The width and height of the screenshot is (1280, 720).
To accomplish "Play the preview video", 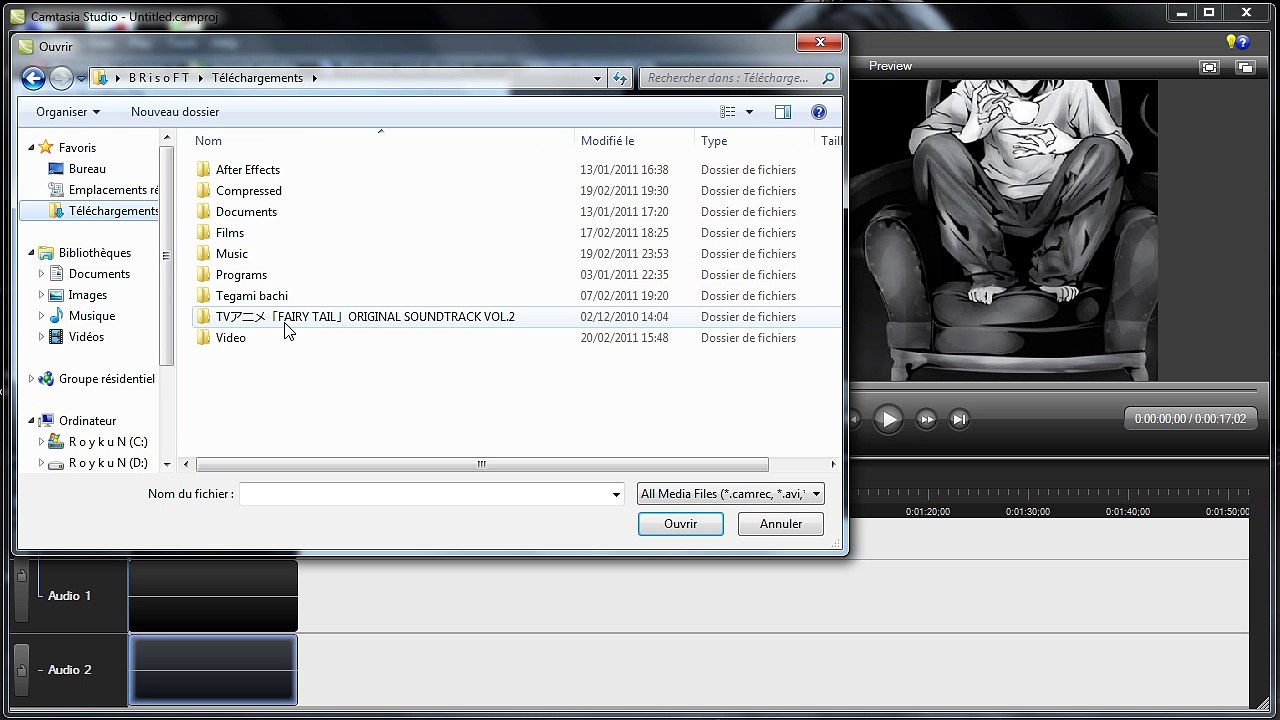I will point(888,419).
